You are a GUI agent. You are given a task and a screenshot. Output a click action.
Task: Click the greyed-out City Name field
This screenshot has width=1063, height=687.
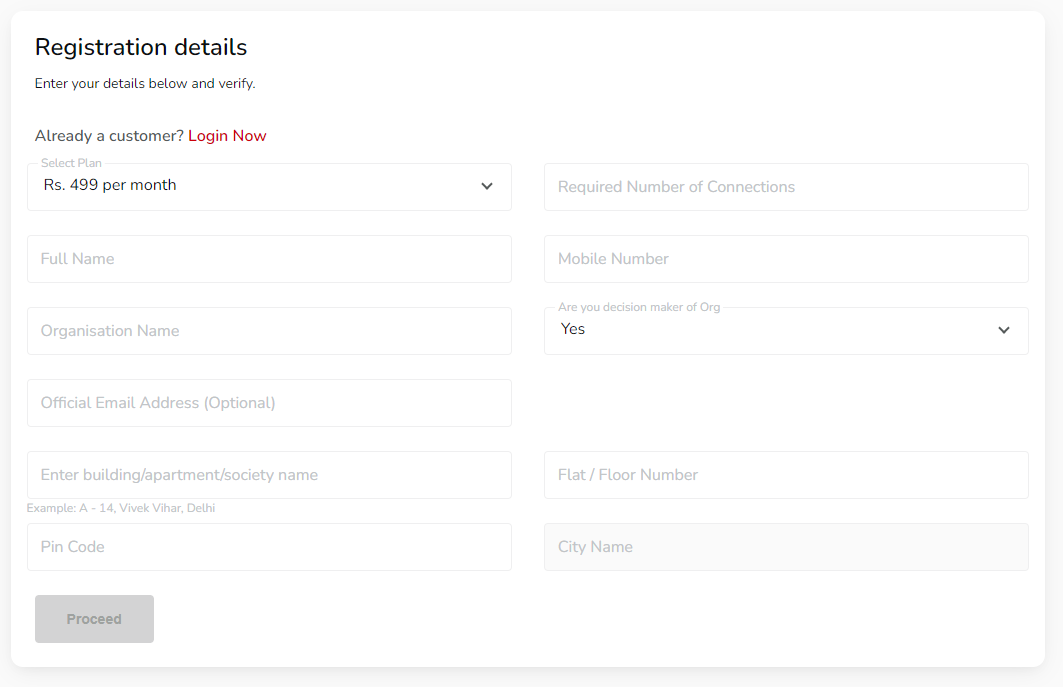tap(785, 547)
